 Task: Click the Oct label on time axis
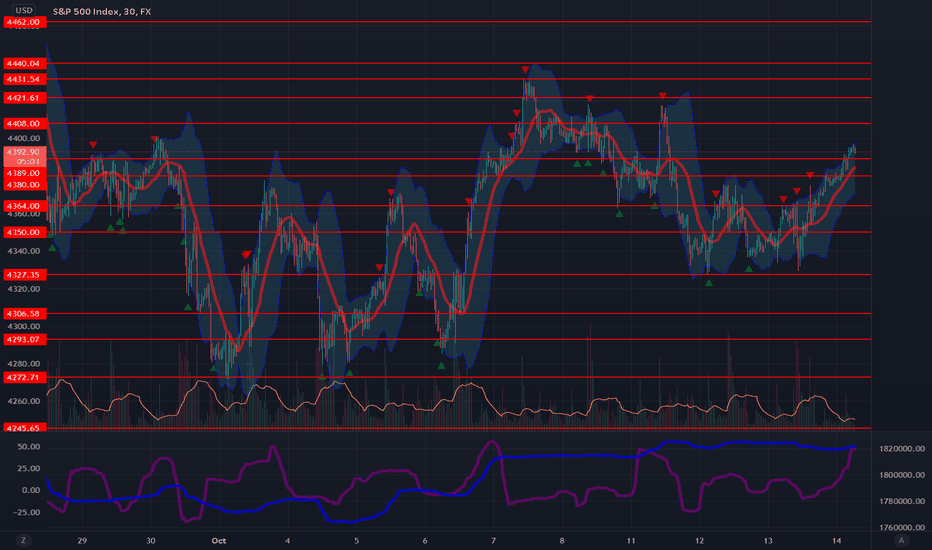pyautogui.click(x=219, y=540)
